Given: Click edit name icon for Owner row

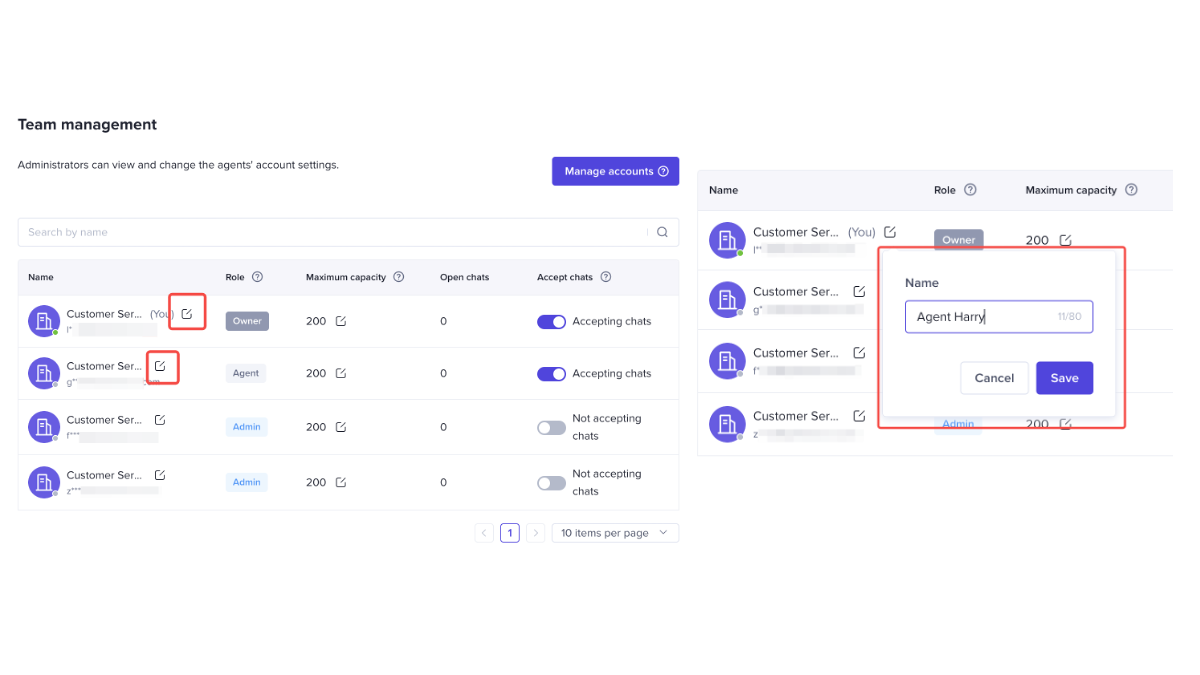Looking at the screenshot, I should (x=187, y=314).
